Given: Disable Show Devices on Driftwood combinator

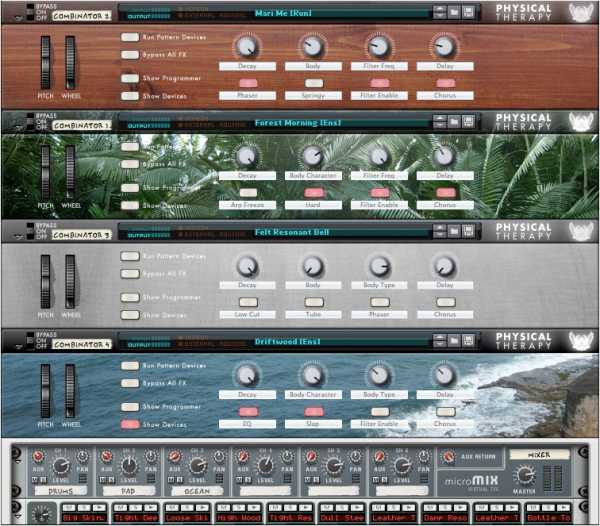Looking at the screenshot, I should [130, 425].
